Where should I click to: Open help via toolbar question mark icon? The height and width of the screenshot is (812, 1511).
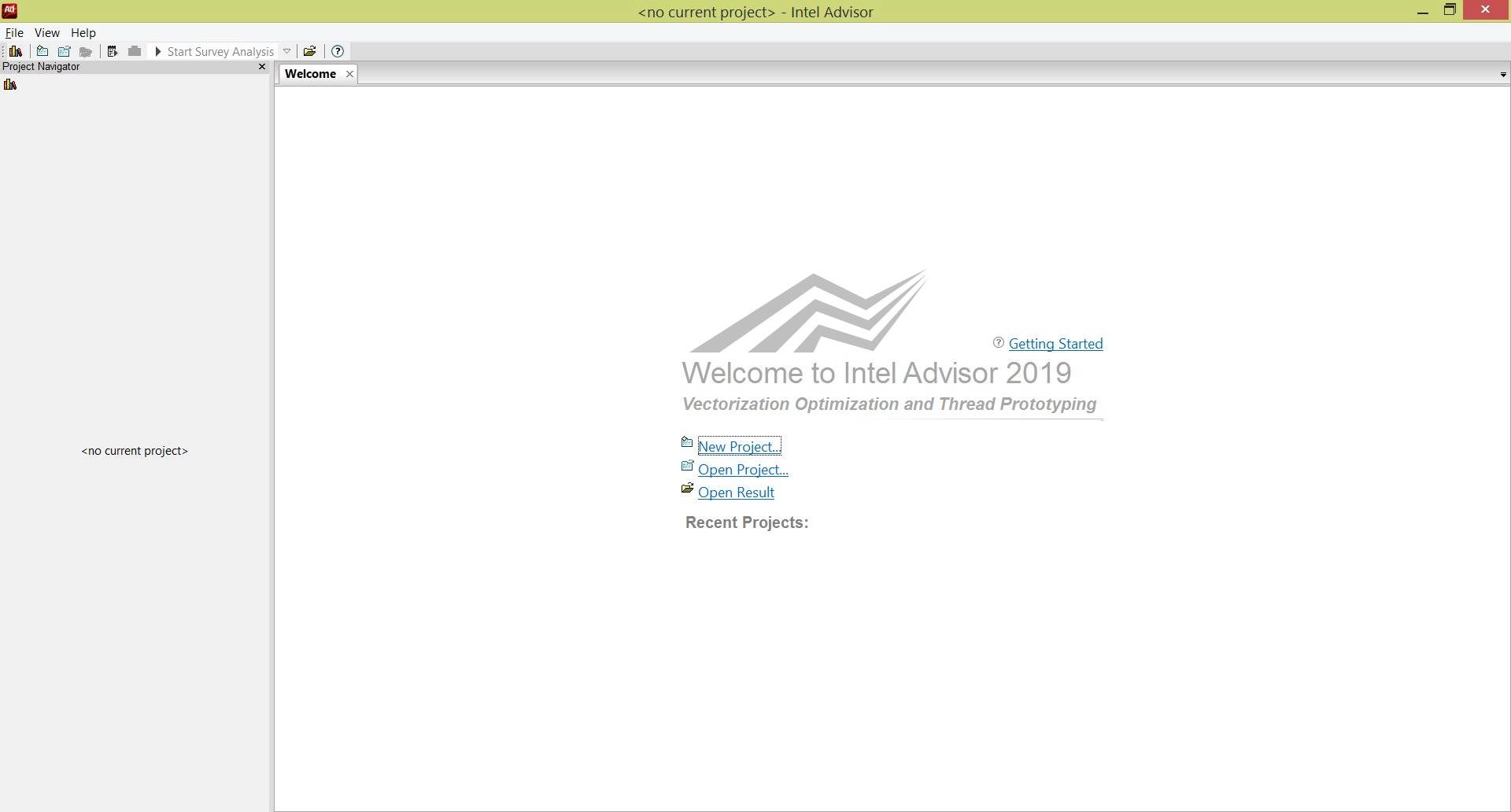click(338, 51)
